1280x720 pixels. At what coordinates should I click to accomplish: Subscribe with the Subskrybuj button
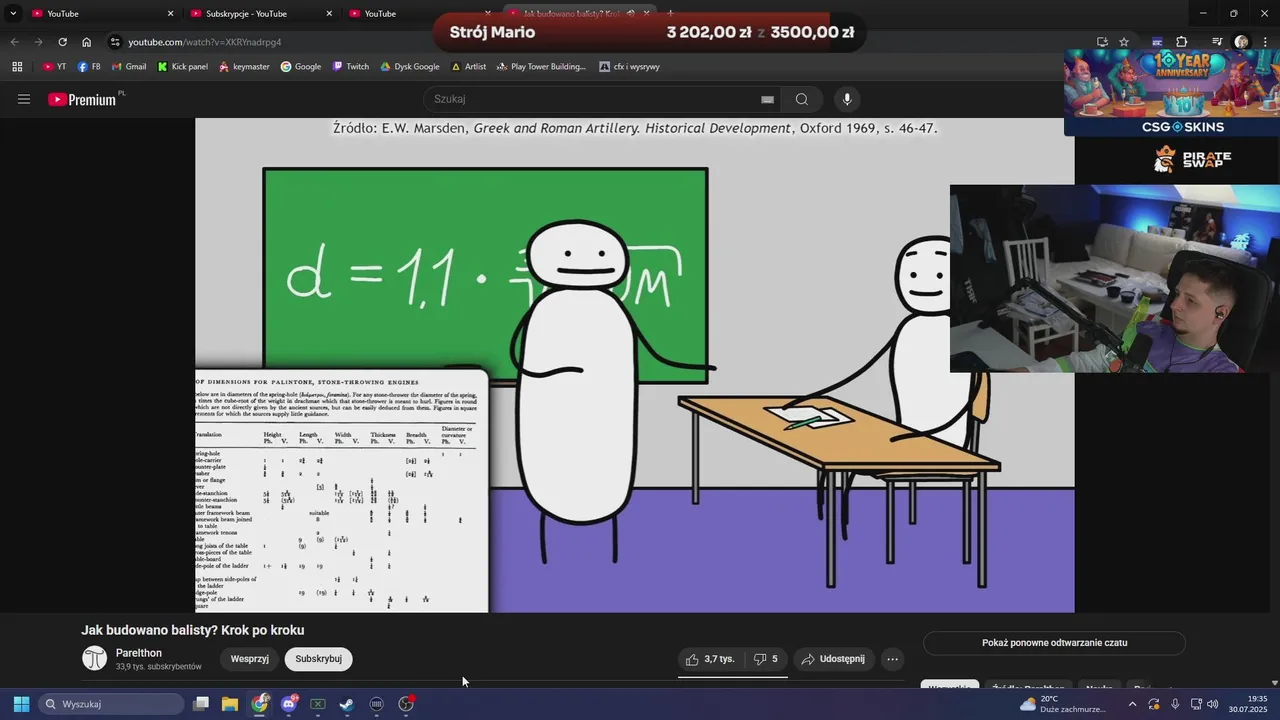click(319, 659)
